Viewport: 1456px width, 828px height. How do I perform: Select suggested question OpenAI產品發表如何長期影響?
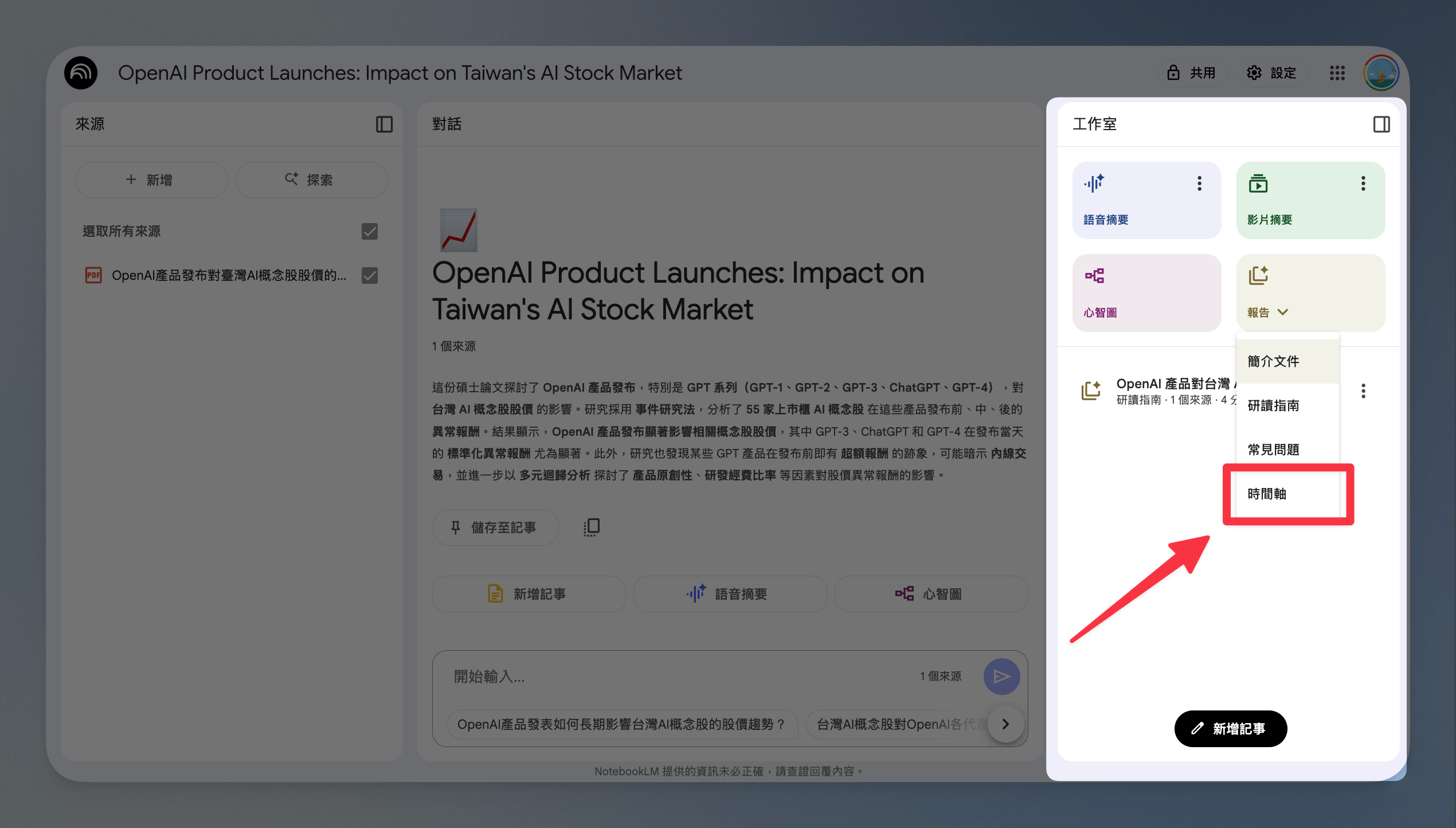tap(622, 724)
